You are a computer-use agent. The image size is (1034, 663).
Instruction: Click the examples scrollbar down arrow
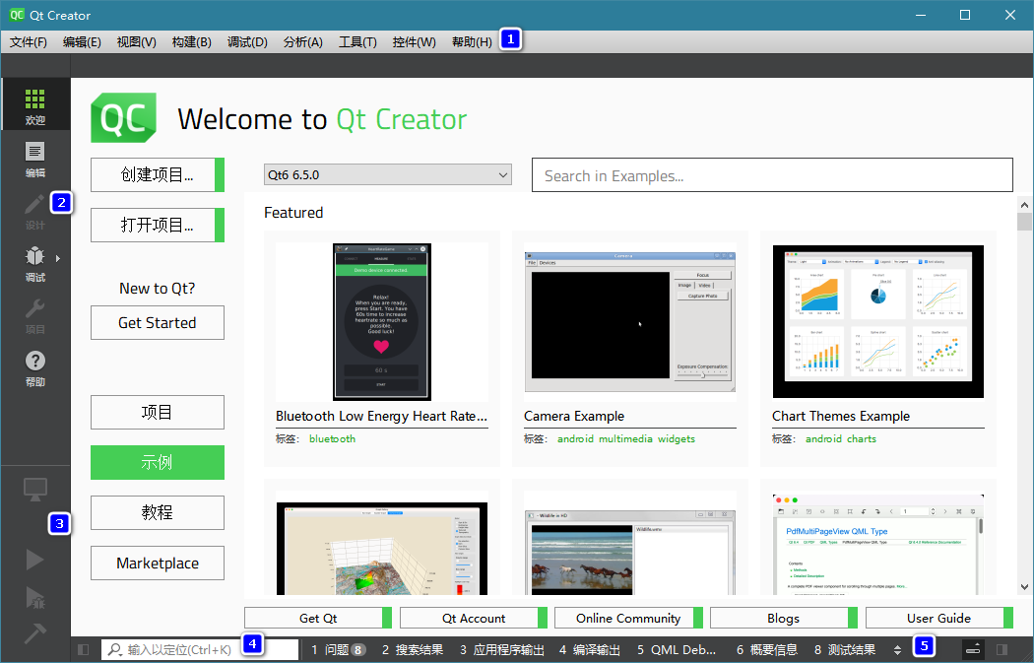click(1024, 586)
